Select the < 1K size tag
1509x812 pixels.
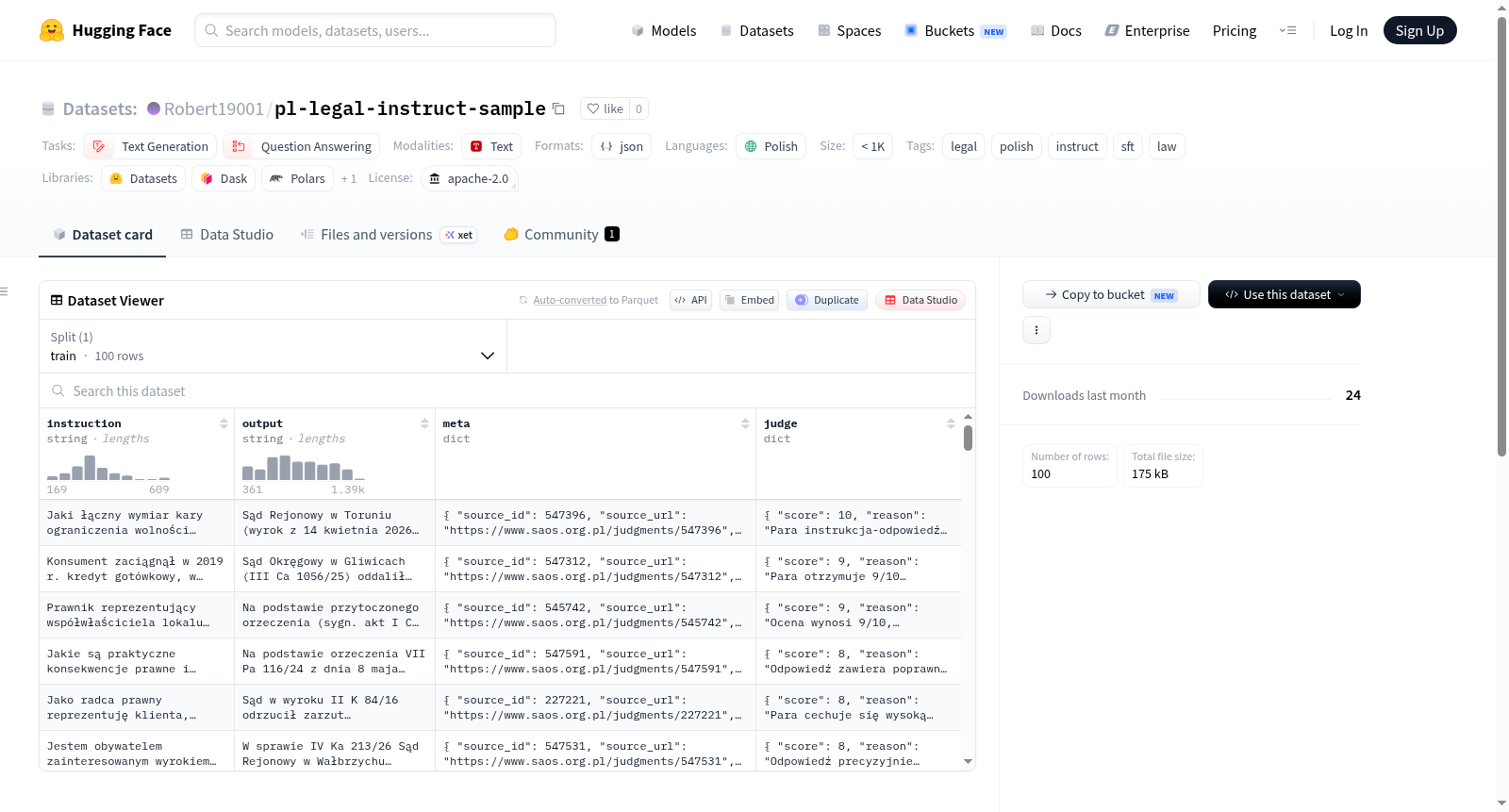tap(872, 146)
